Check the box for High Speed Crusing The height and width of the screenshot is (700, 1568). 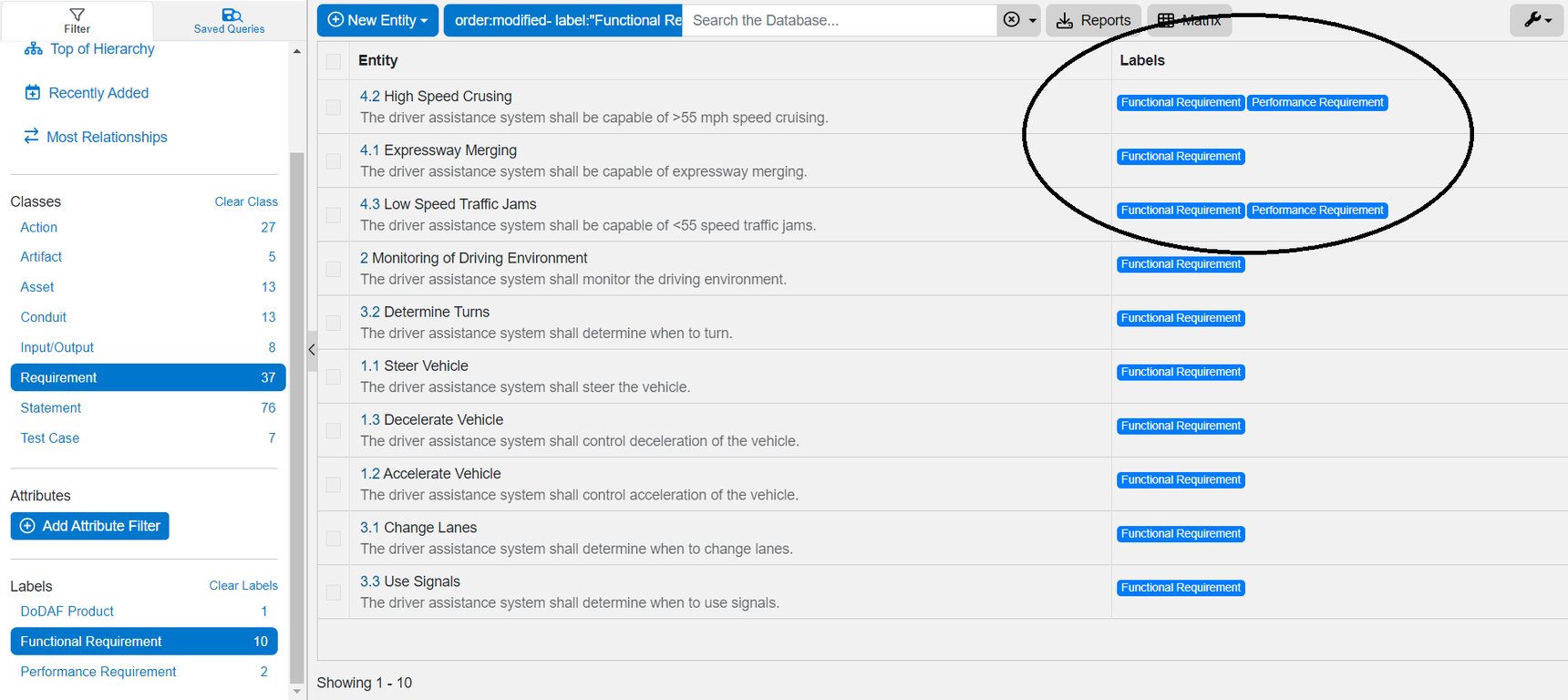[334, 108]
